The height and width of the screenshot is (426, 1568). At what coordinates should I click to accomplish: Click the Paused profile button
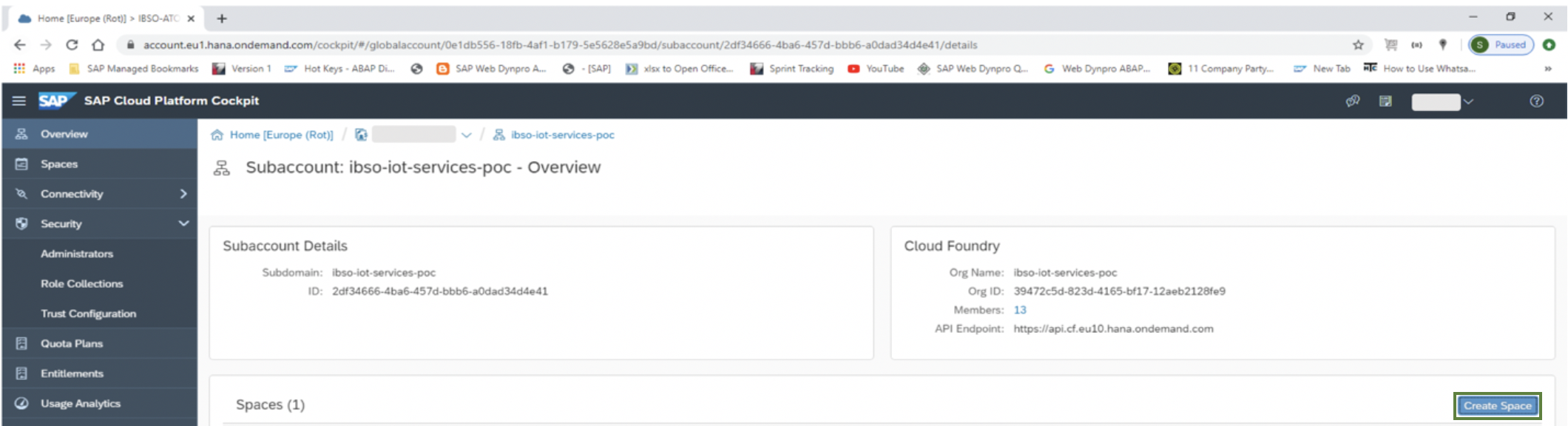pyautogui.click(x=1501, y=45)
